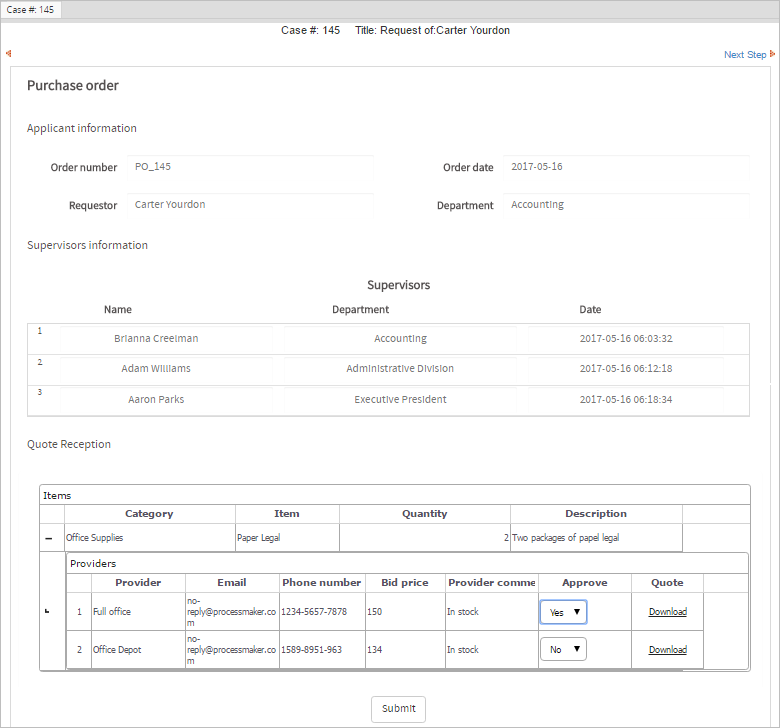
Task: Click the previous step arrow icon
Action: click(8, 54)
